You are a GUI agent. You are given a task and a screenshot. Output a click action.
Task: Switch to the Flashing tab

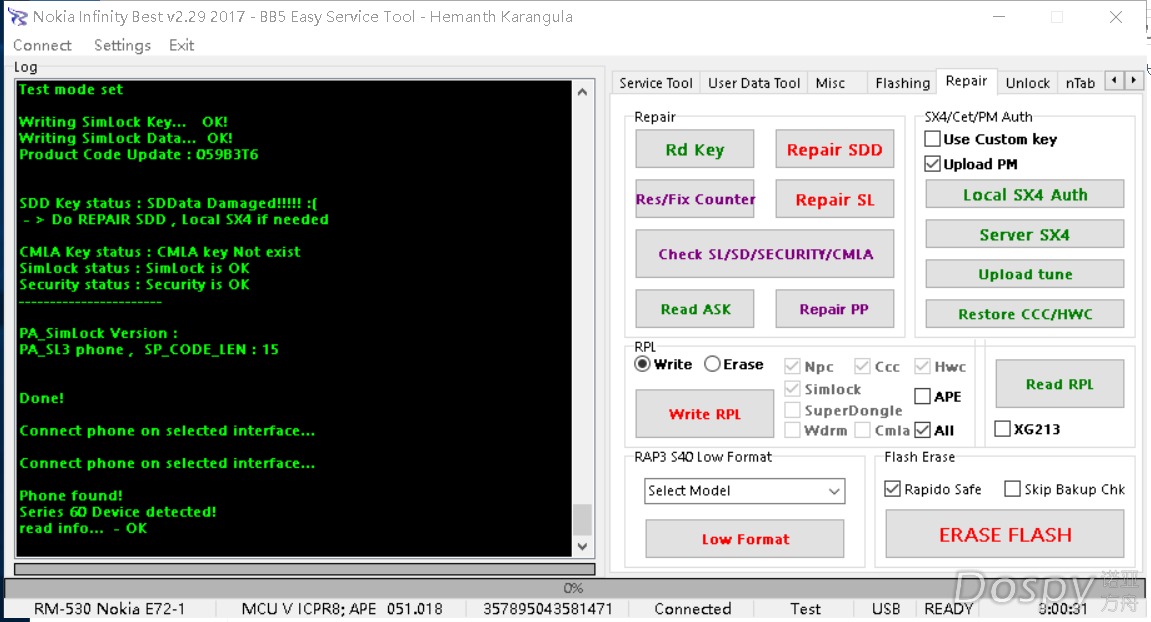[x=902, y=83]
